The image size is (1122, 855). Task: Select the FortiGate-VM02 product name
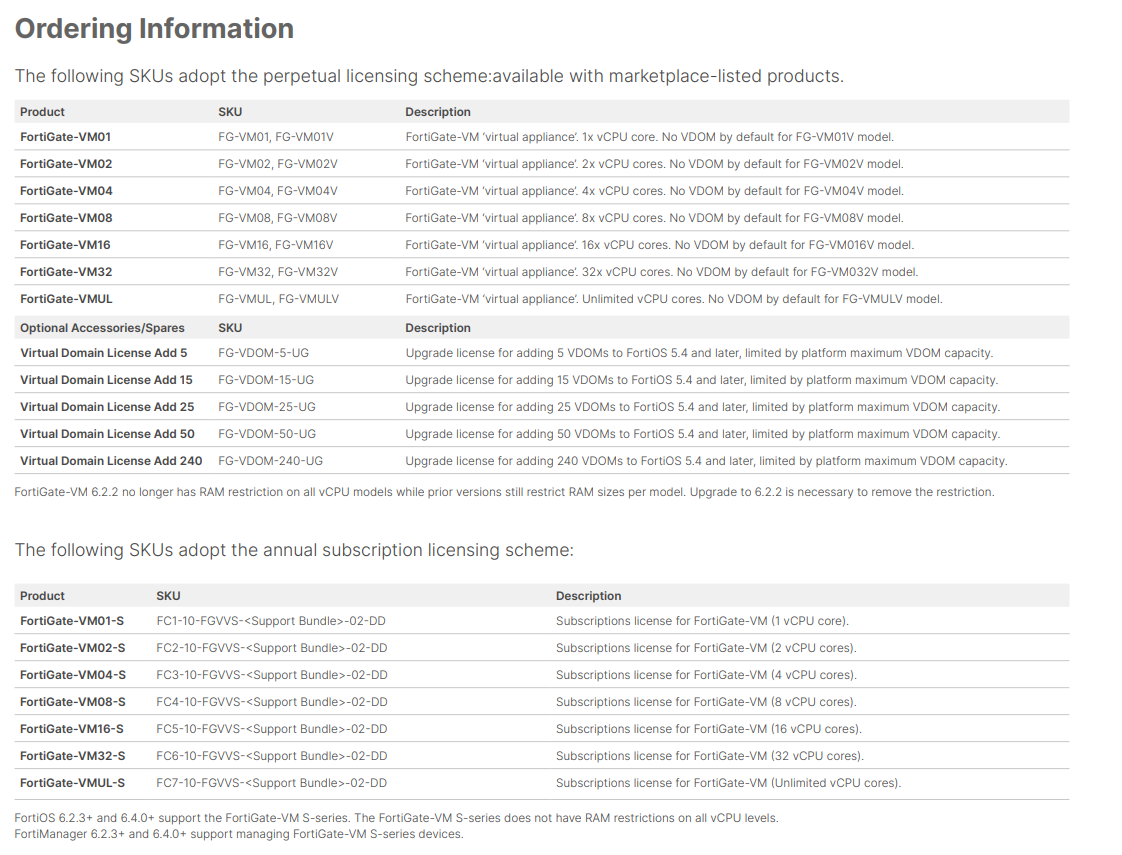[x=66, y=164]
